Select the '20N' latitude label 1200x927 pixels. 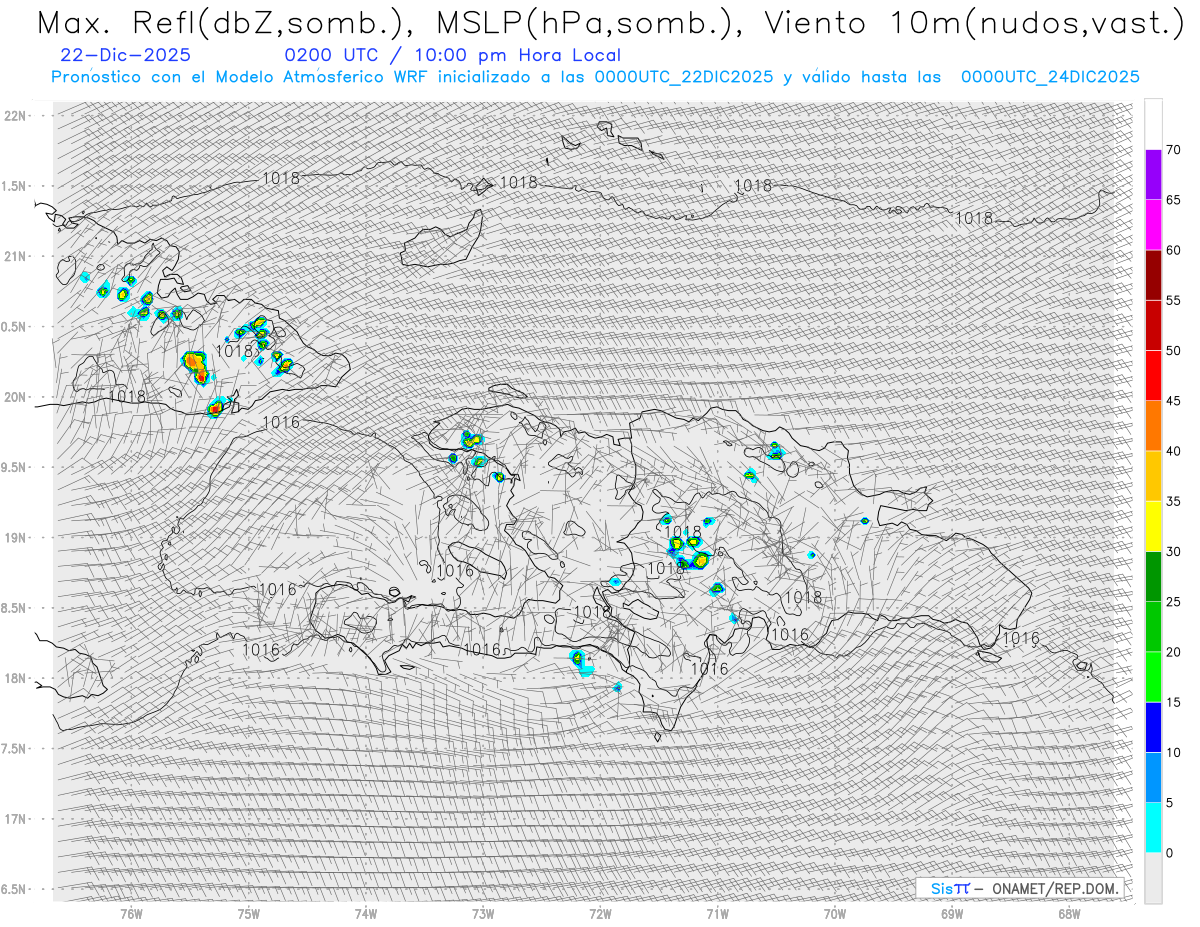pyautogui.click(x=14, y=397)
